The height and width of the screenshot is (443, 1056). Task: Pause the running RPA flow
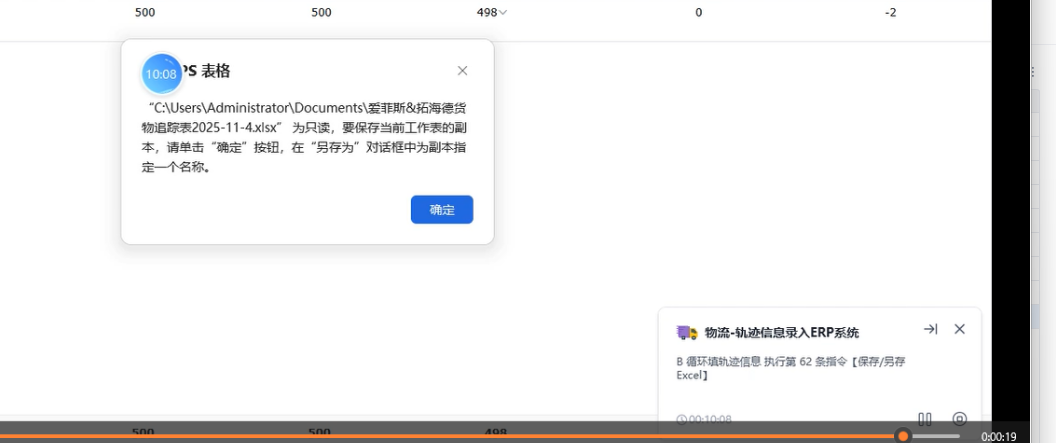[x=925, y=419]
